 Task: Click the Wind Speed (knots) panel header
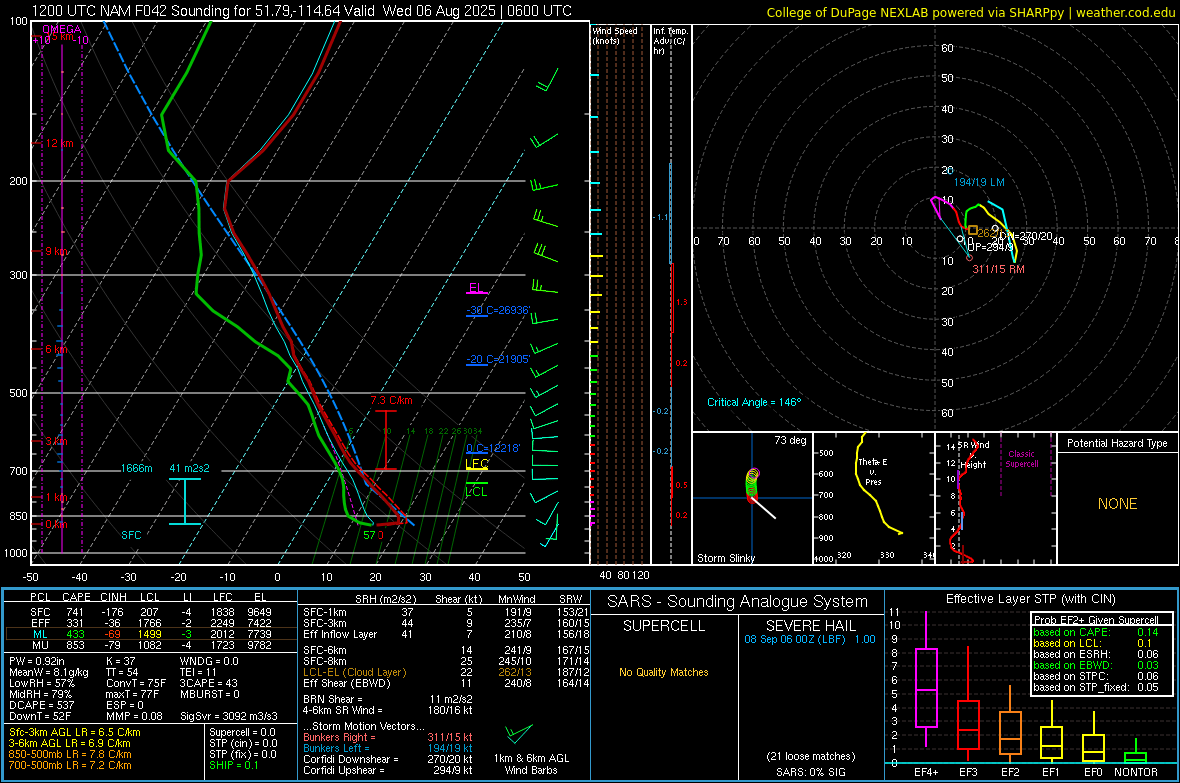tap(615, 35)
